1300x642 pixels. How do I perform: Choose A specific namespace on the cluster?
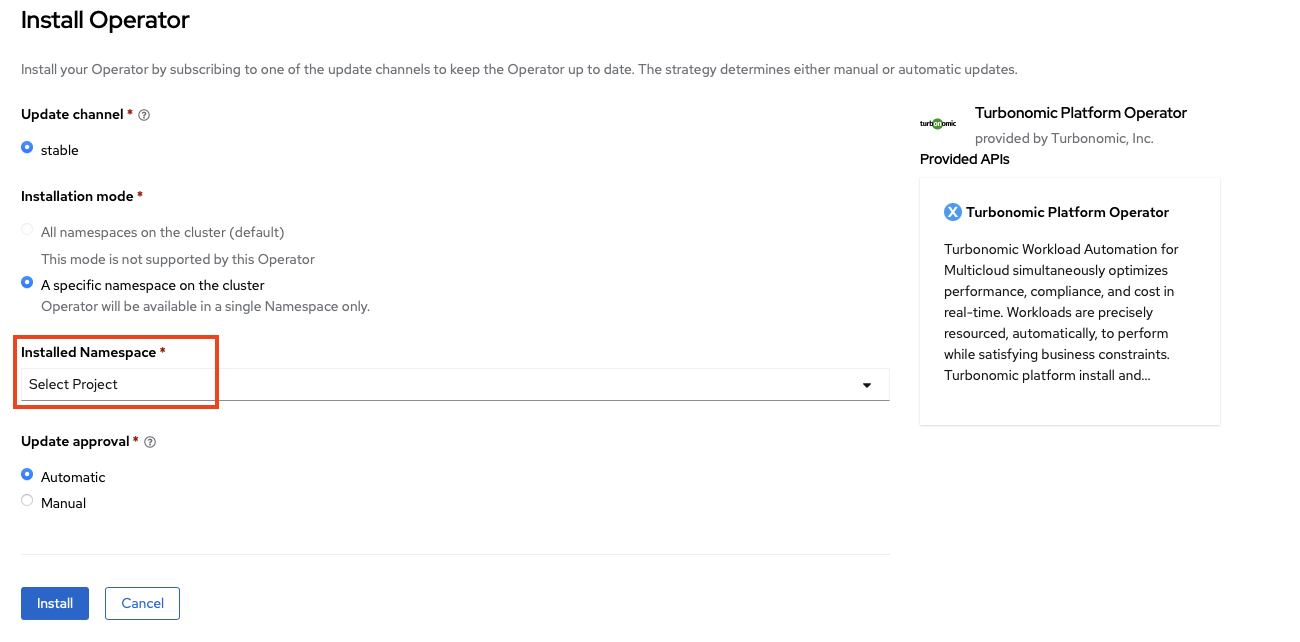coord(27,283)
